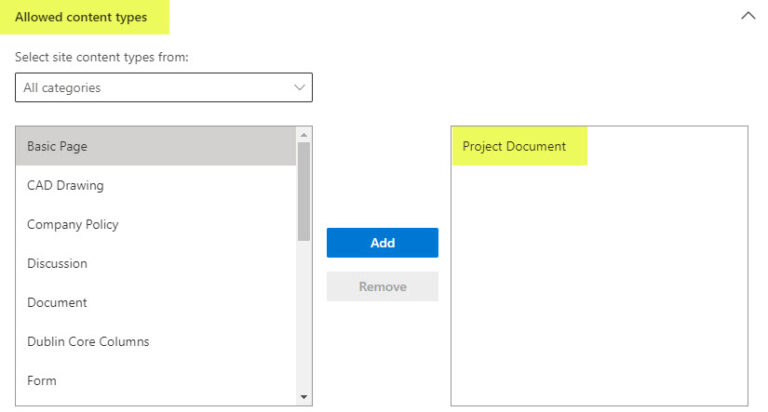Image resolution: width=768 pixels, height=412 pixels.
Task: Click the scrollbar track below the thumb
Action: click(304, 316)
